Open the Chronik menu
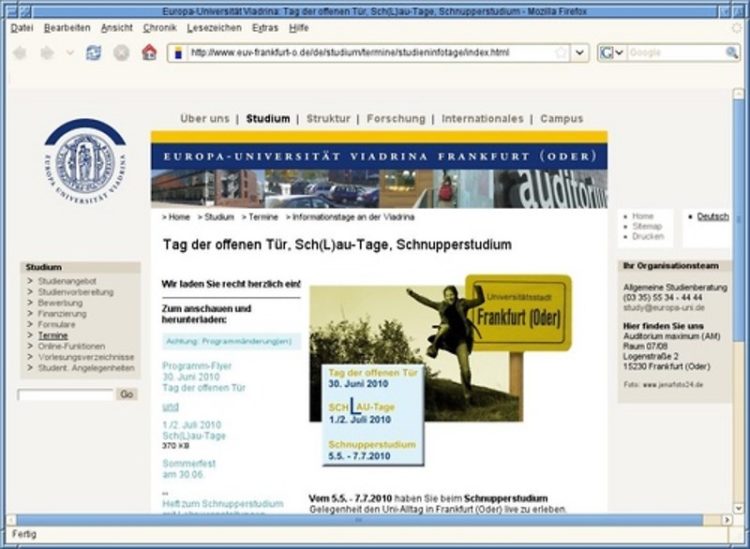This screenshot has height=549, width=750. click(x=160, y=28)
